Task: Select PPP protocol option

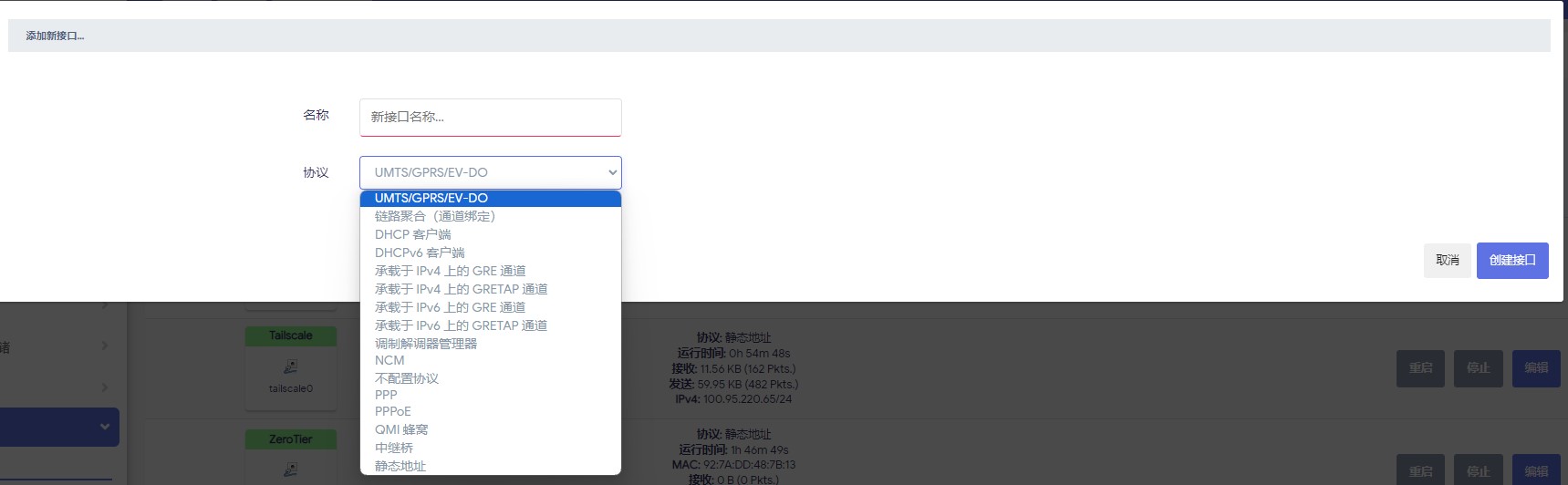Action: click(x=491, y=395)
